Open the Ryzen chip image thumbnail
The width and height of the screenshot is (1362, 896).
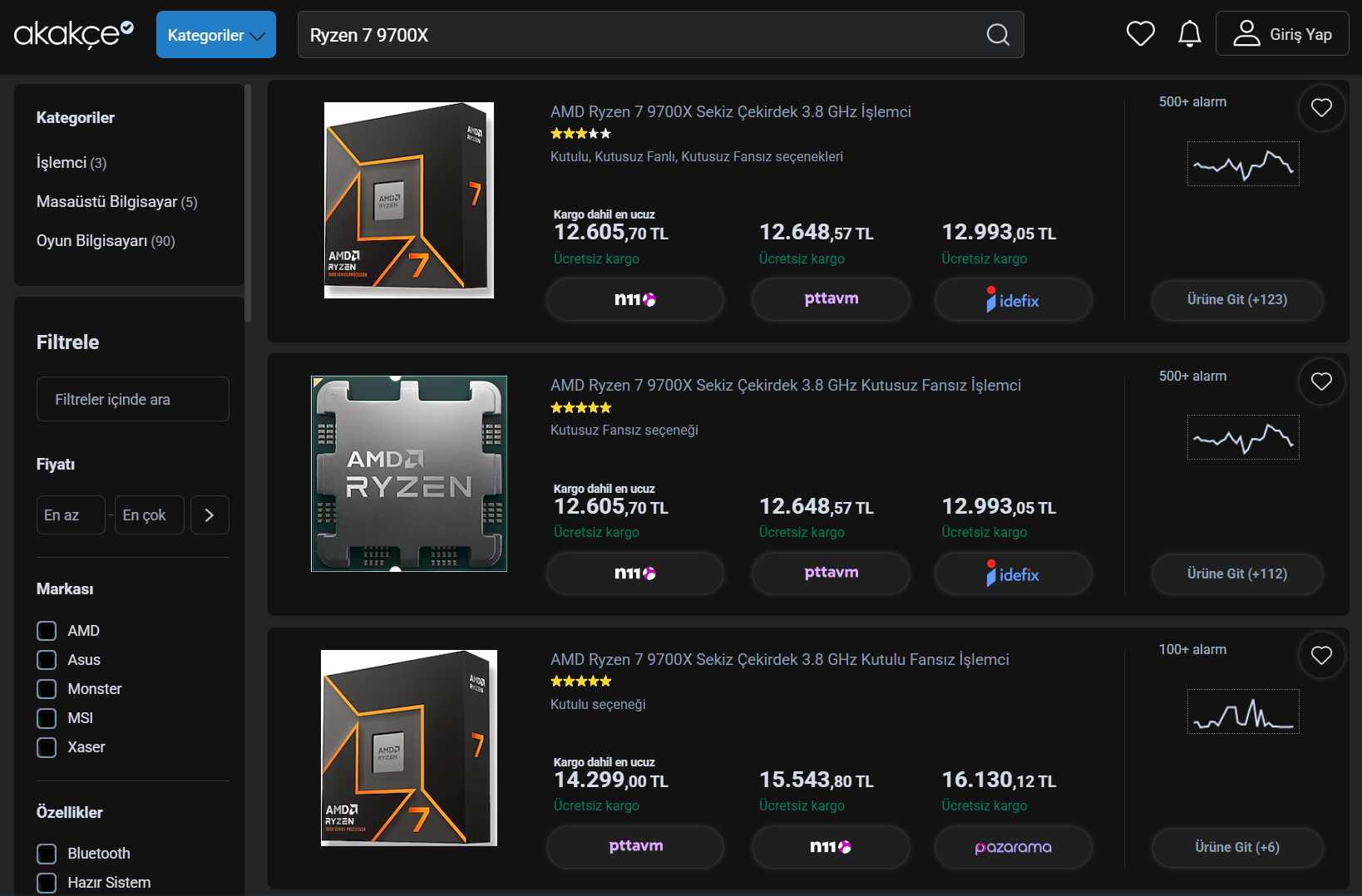[409, 474]
